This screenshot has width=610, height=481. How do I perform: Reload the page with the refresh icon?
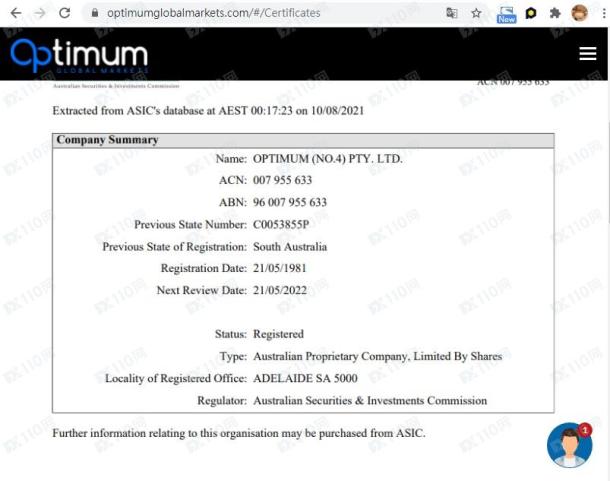[65, 13]
